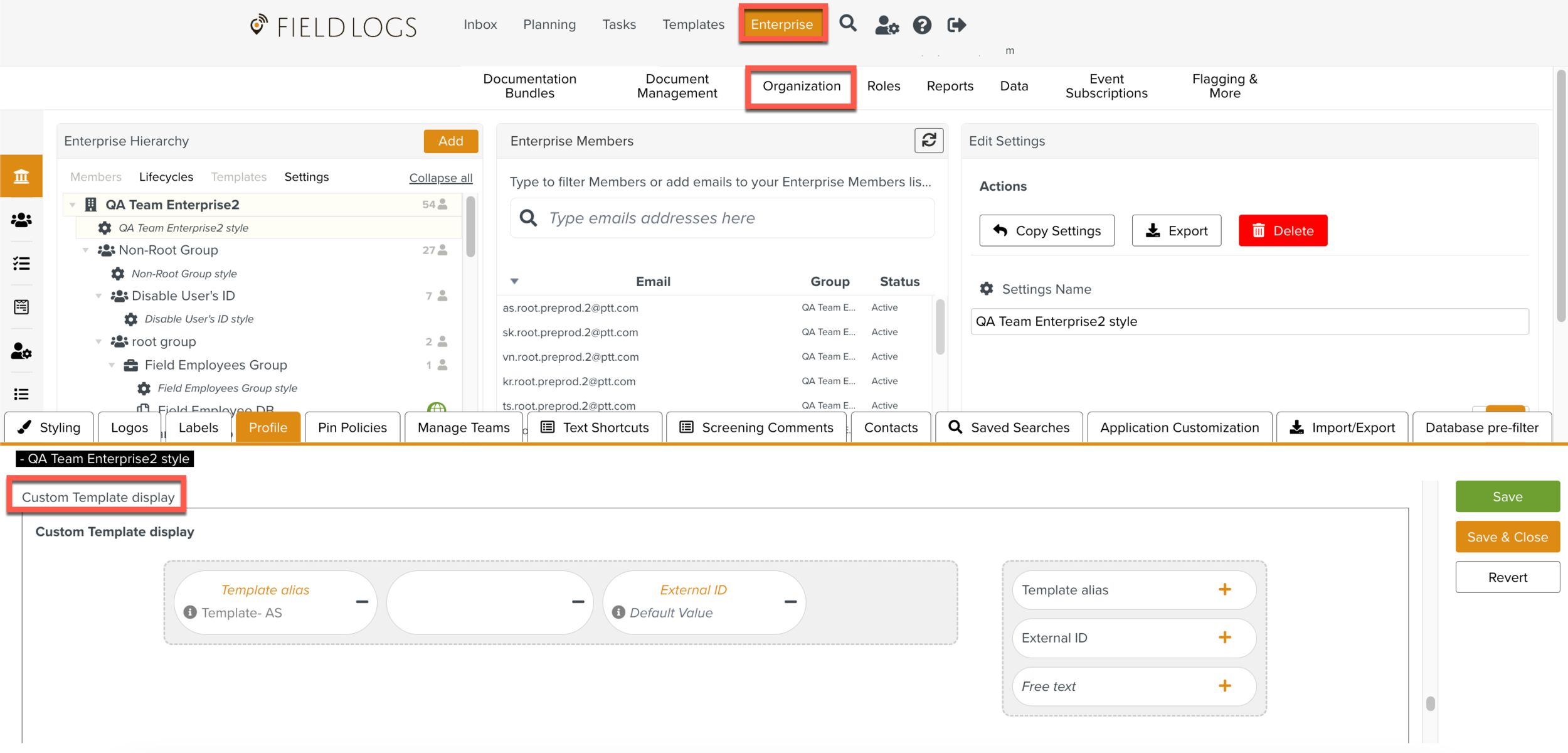Screen dimensions: 1568x753
Task: Click info icon next to Template- AS
Action: 190,612
